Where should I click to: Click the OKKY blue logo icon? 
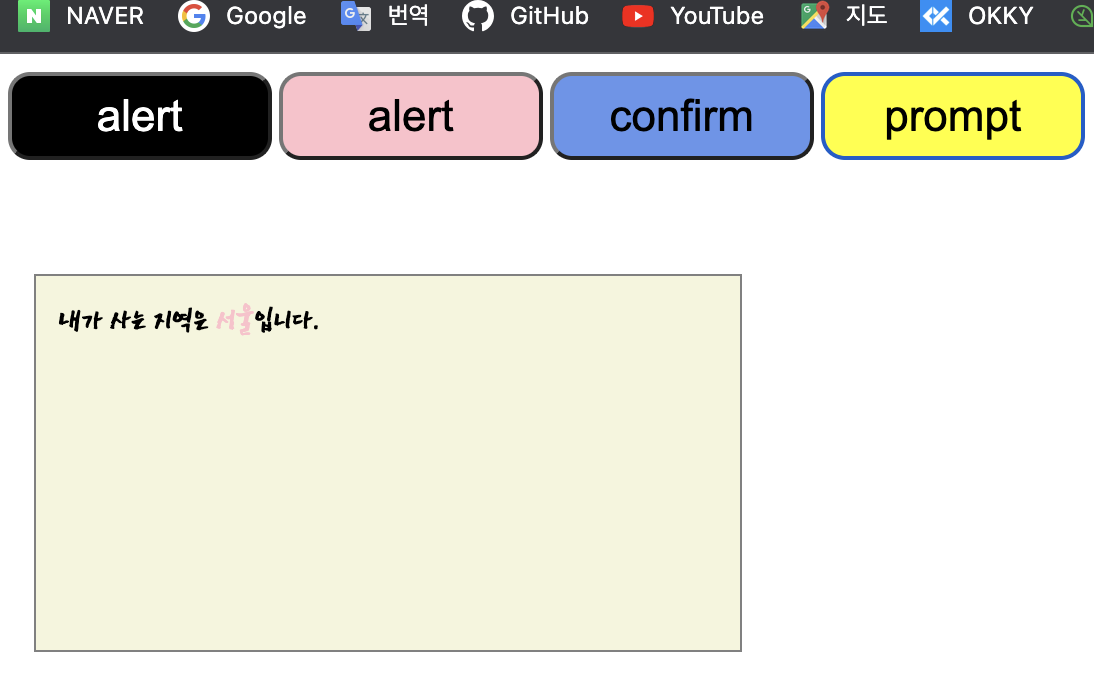[x=936, y=16]
